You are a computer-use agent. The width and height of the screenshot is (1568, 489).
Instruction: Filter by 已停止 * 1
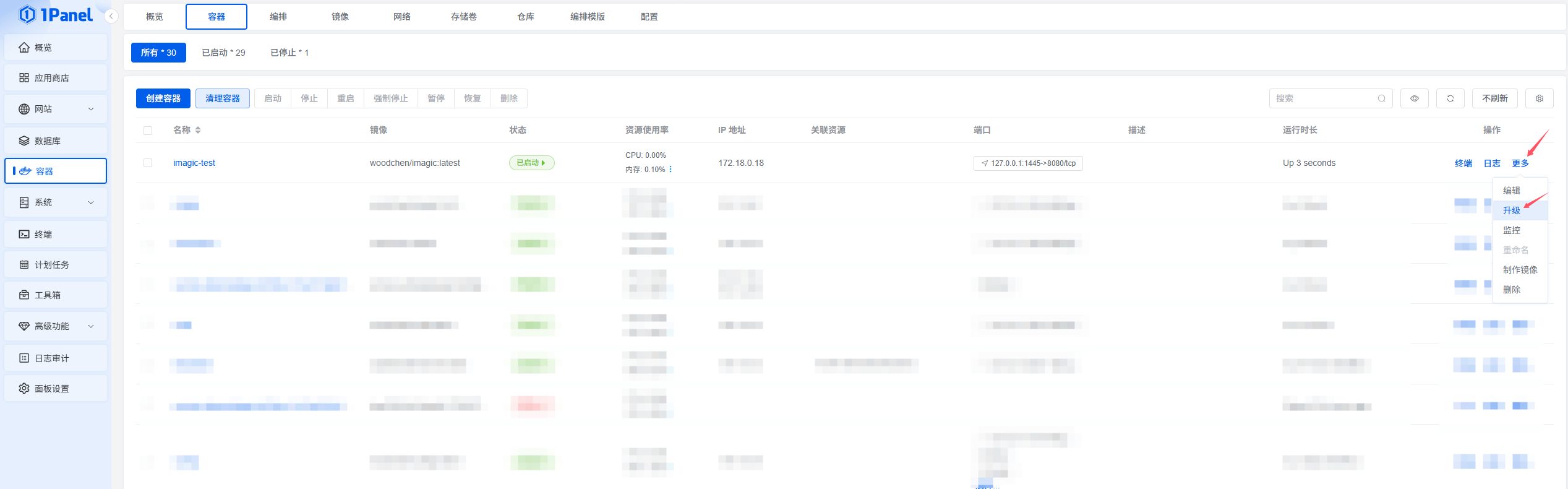click(x=289, y=53)
